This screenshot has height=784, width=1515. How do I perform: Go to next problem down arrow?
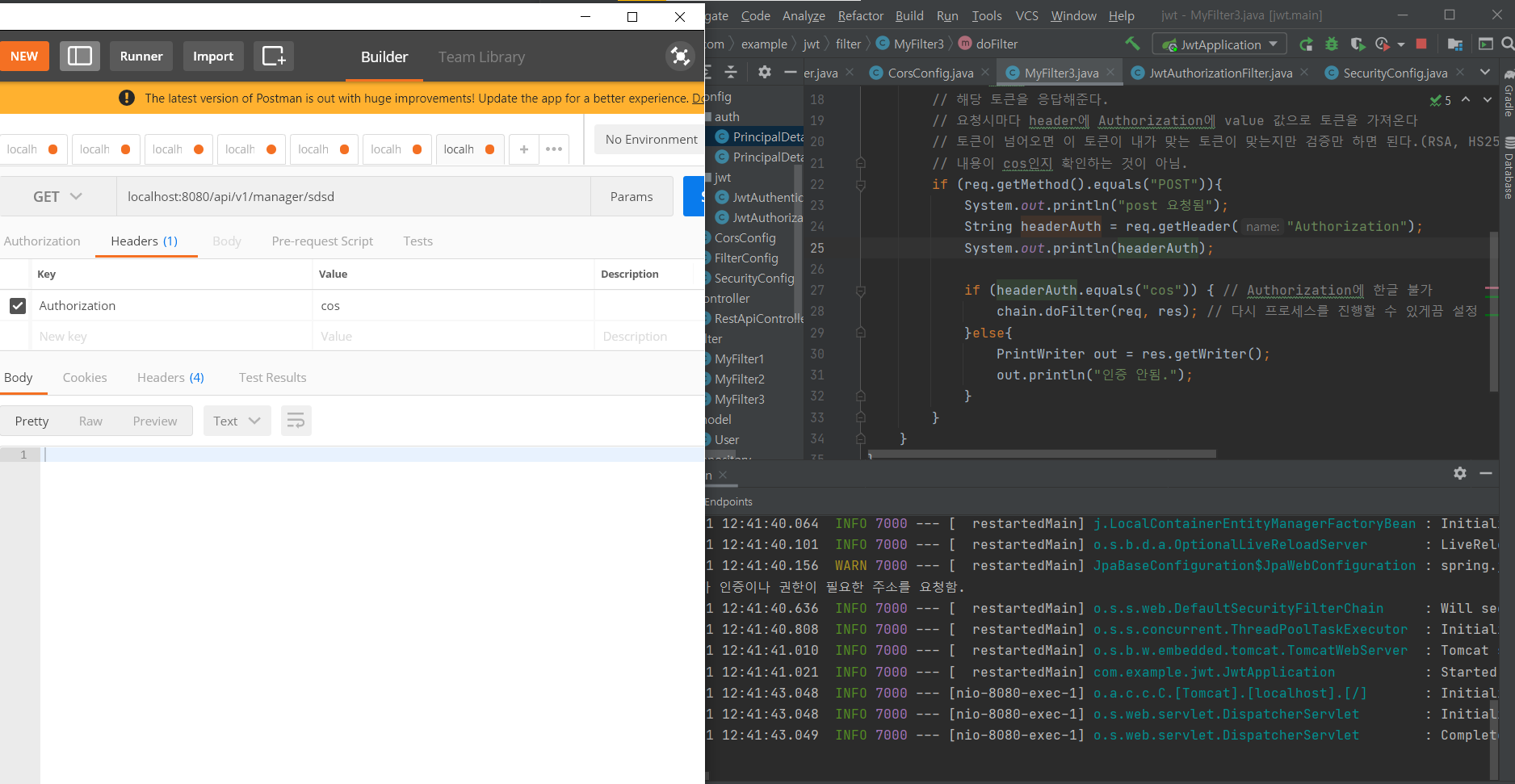pyautogui.click(x=1487, y=99)
